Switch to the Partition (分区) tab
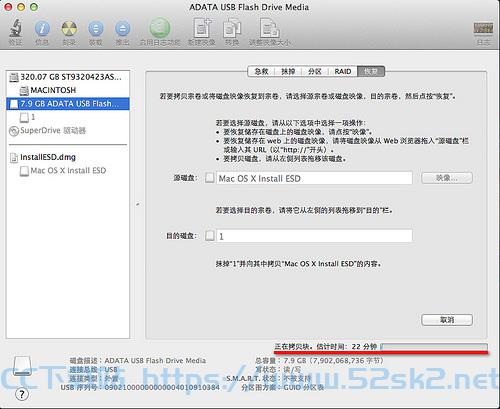The height and width of the screenshot is (409, 500). coord(315,71)
